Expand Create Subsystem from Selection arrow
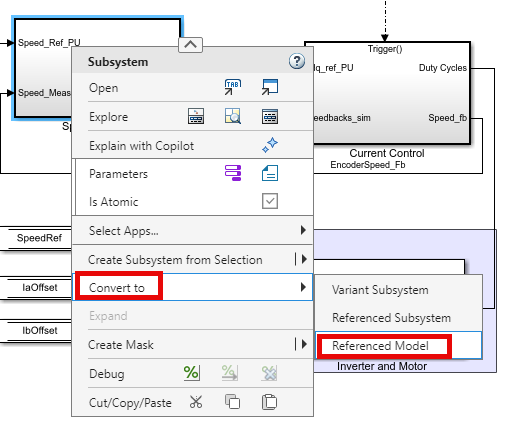 tap(304, 259)
